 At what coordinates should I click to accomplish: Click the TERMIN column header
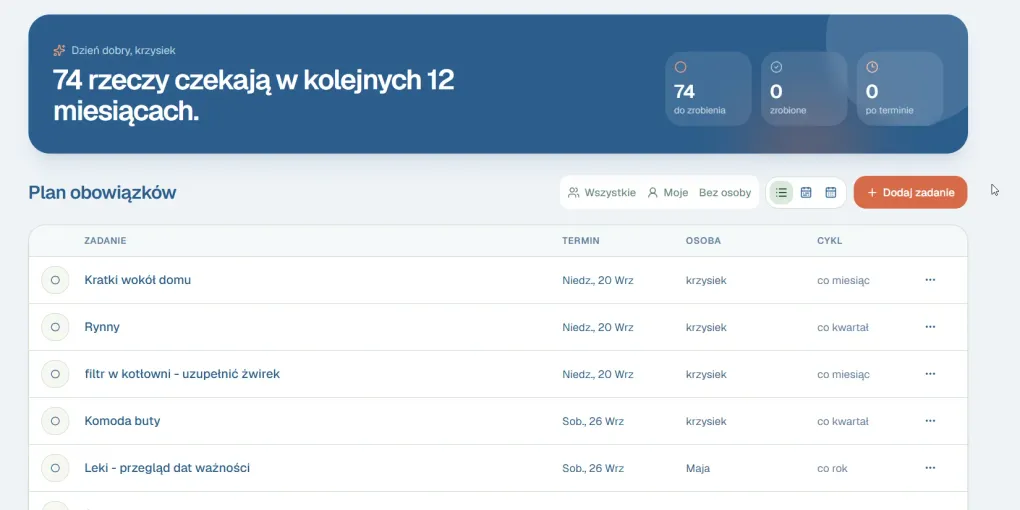pos(581,241)
